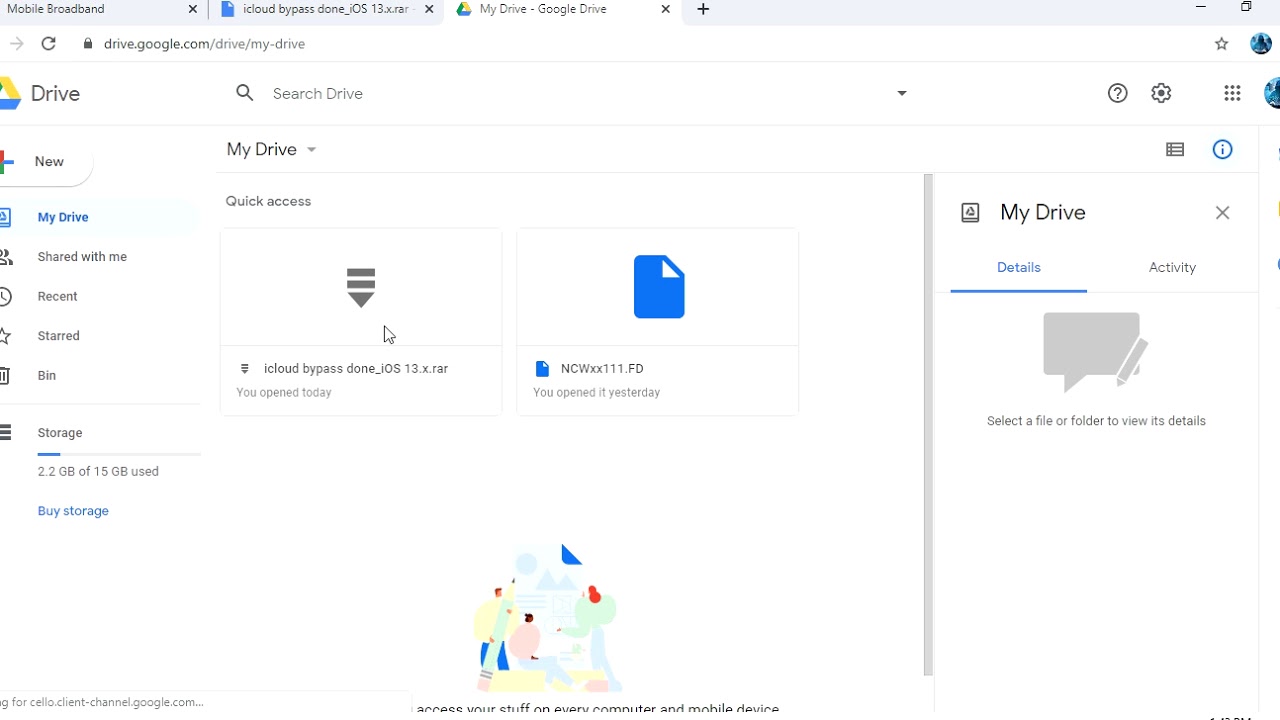Click the Google Drive logo
Image resolution: width=1280 pixels, height=720 pixels.
click(10, 93)
